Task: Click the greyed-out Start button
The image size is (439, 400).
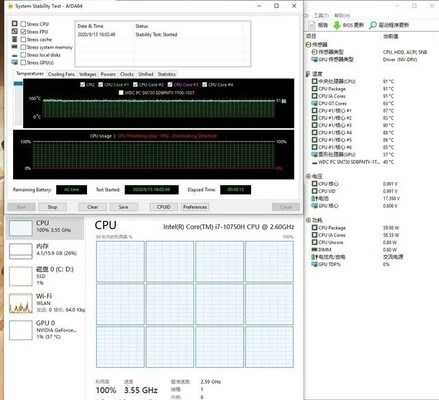Action: pyautogui.click(x=21, y=207)
